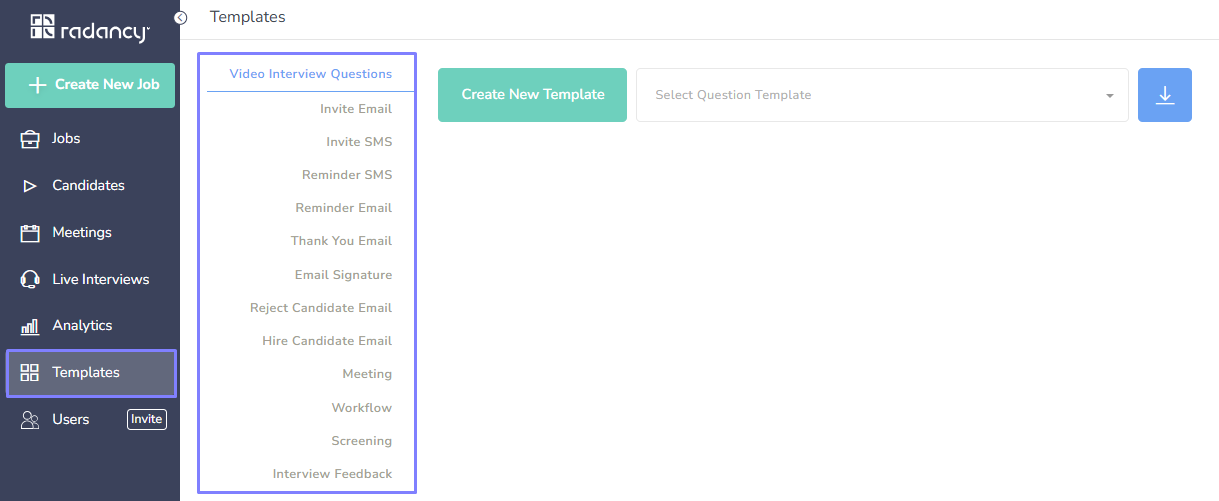Image resolution: width=1219 pixels, height=501 pixels.
Task: Go to the Workflow templates tab
Action: pyautogui.click(x=361, y=408)
